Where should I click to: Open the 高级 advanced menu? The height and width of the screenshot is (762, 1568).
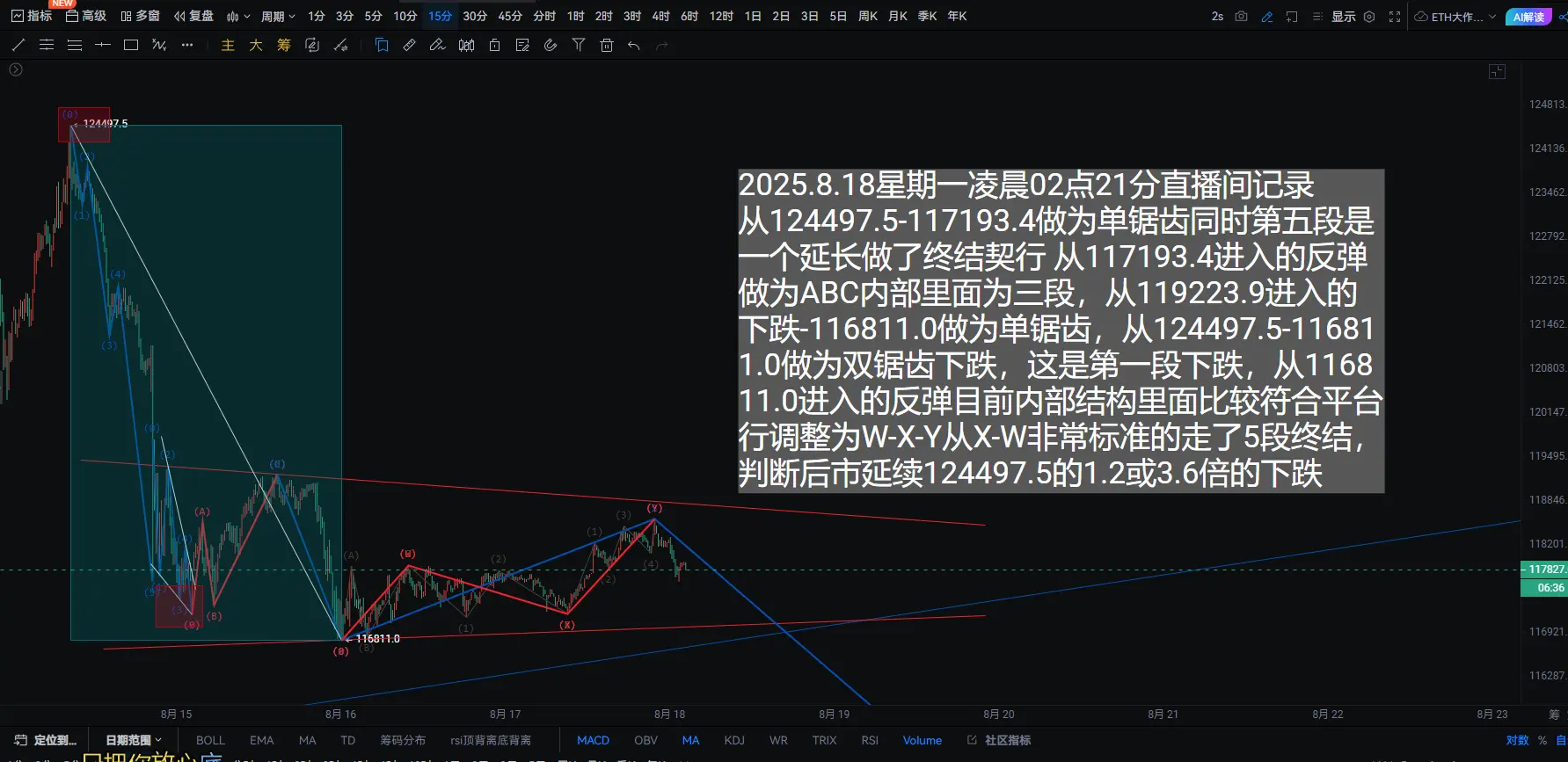(x=86, y=16)
